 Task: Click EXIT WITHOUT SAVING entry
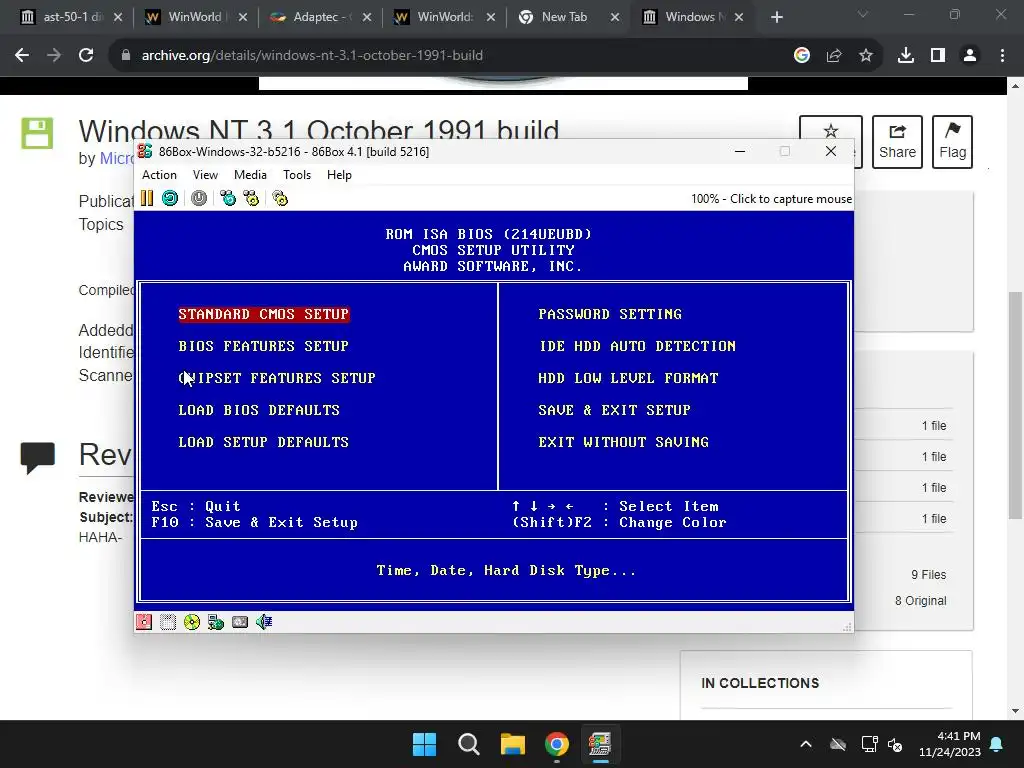[x=624, y=442]
